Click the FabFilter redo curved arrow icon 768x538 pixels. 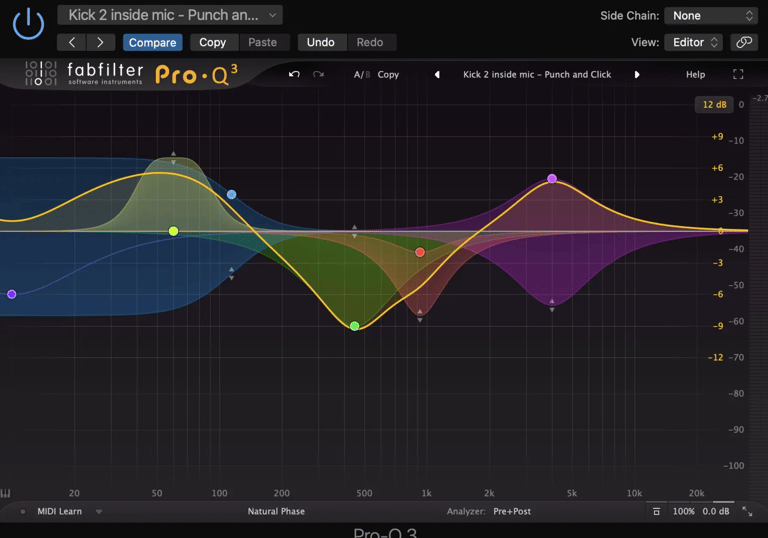coord(318,74)
